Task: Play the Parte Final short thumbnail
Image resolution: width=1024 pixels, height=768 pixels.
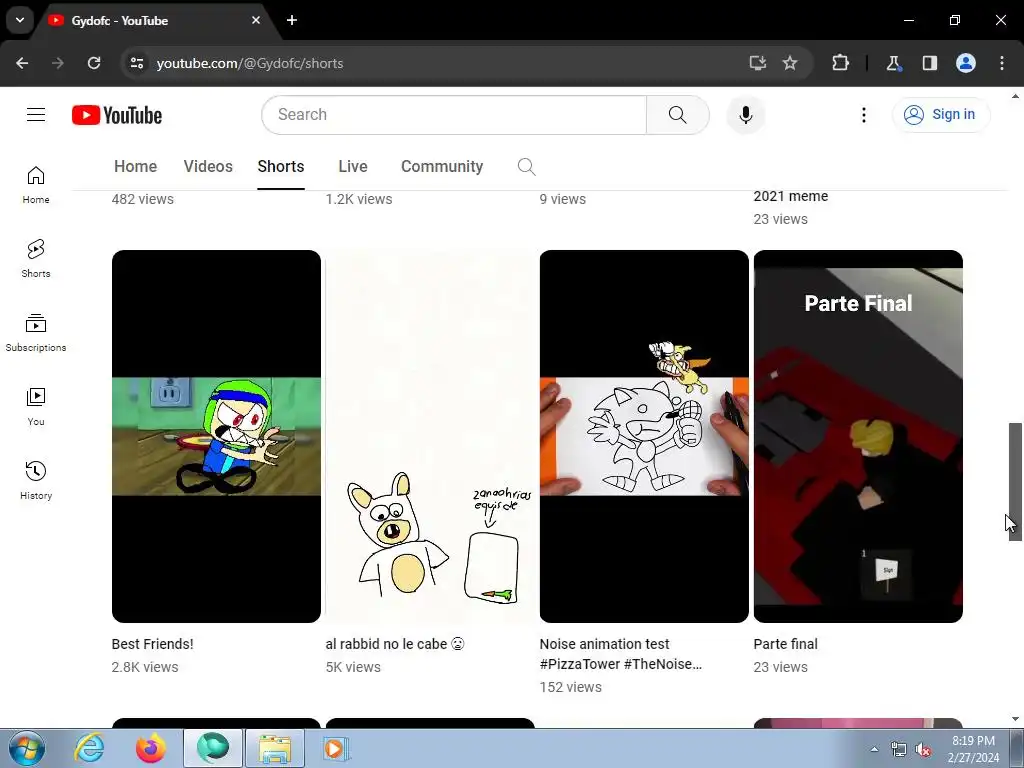Action: click(x=858, y=436)
